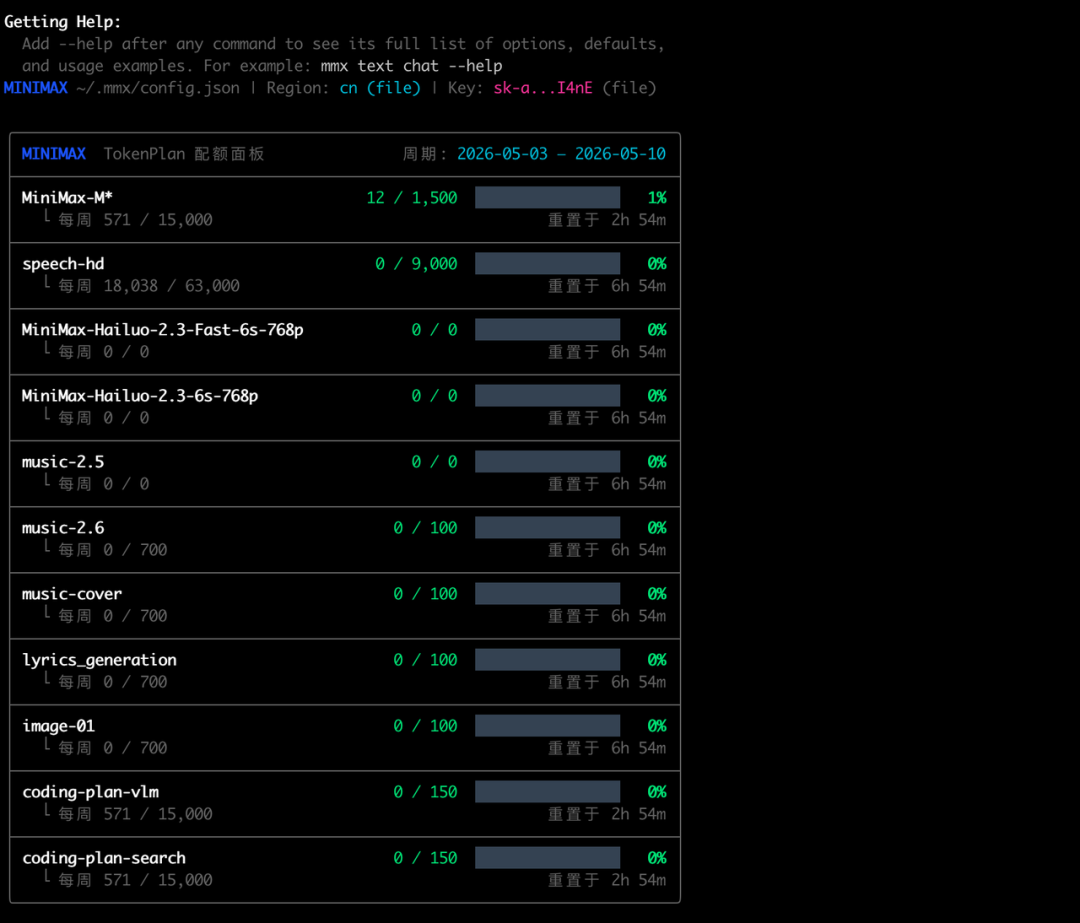Screen dimensions: 1080x923
Task: Click the "0 / 100" quota for music-cover
Action: (425, 594)
